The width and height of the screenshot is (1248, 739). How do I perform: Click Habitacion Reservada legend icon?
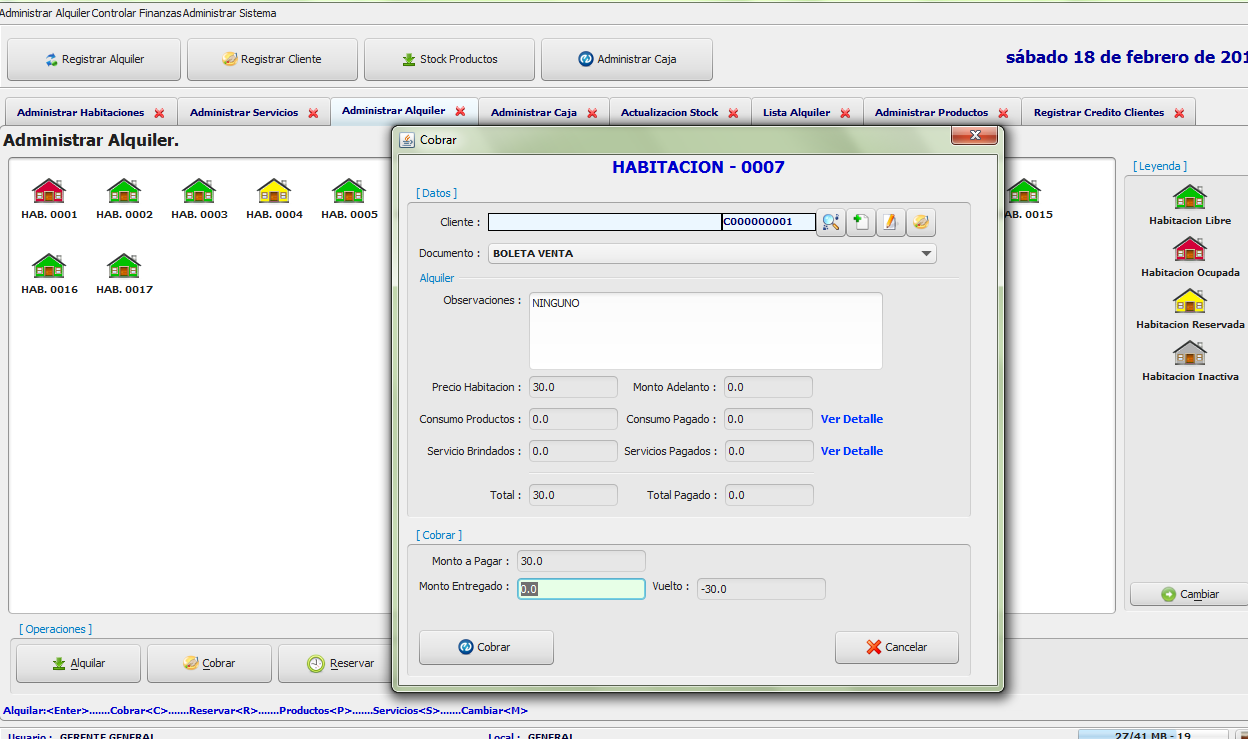pyautogui.click(x=1190, y=300)
